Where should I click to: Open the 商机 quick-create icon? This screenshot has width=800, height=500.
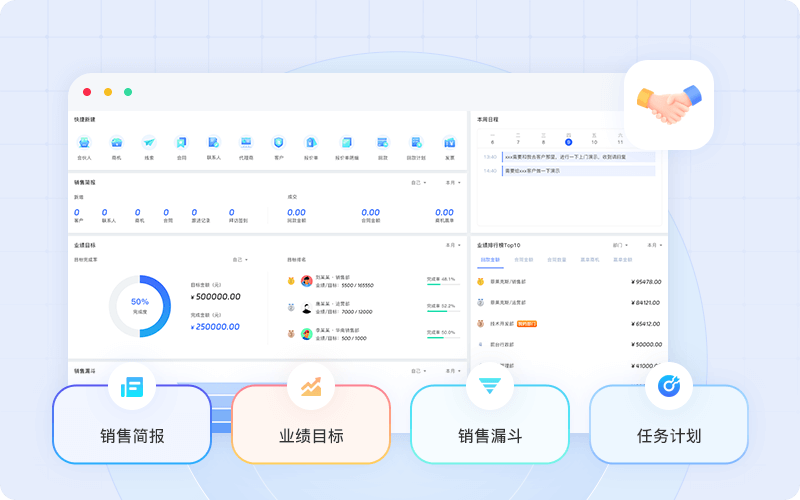(116, 143)
